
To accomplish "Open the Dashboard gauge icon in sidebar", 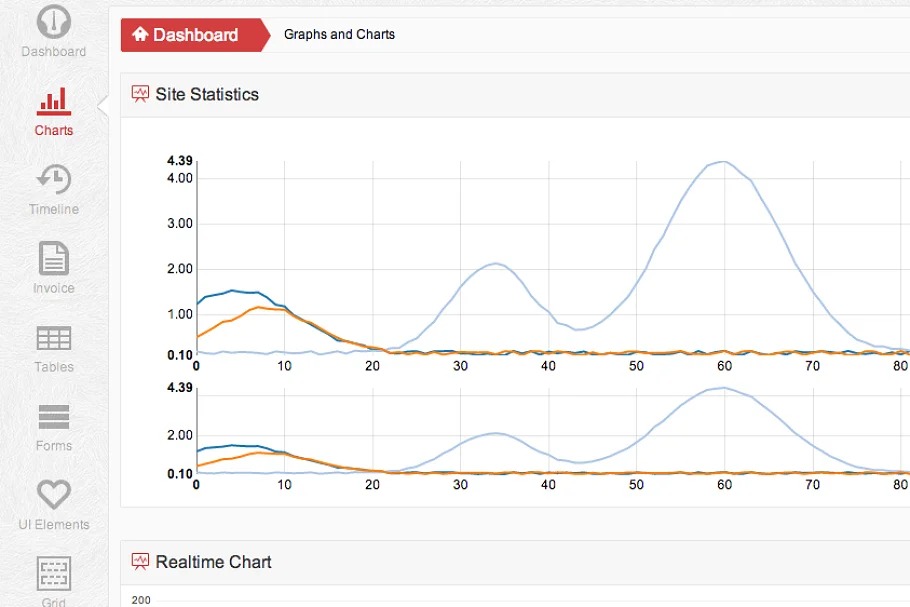I will 53,22.
